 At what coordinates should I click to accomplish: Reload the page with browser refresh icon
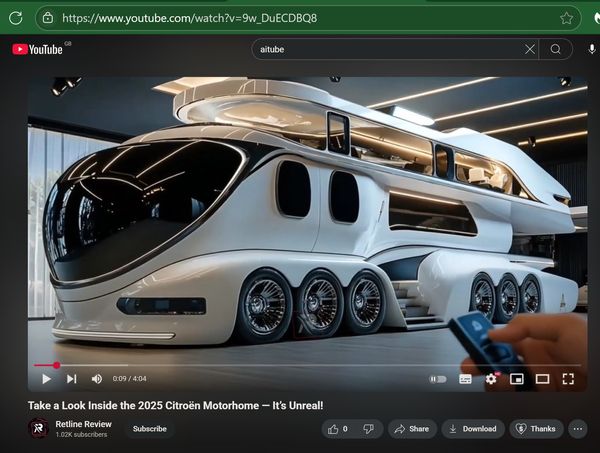[x=16, y=18]
